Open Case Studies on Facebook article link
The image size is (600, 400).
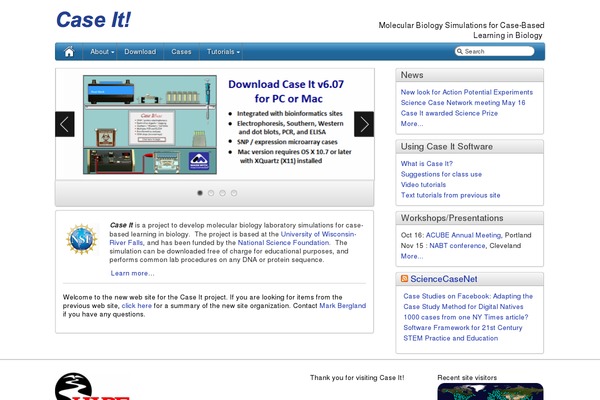pyautogui.click(x=468, y=301)
